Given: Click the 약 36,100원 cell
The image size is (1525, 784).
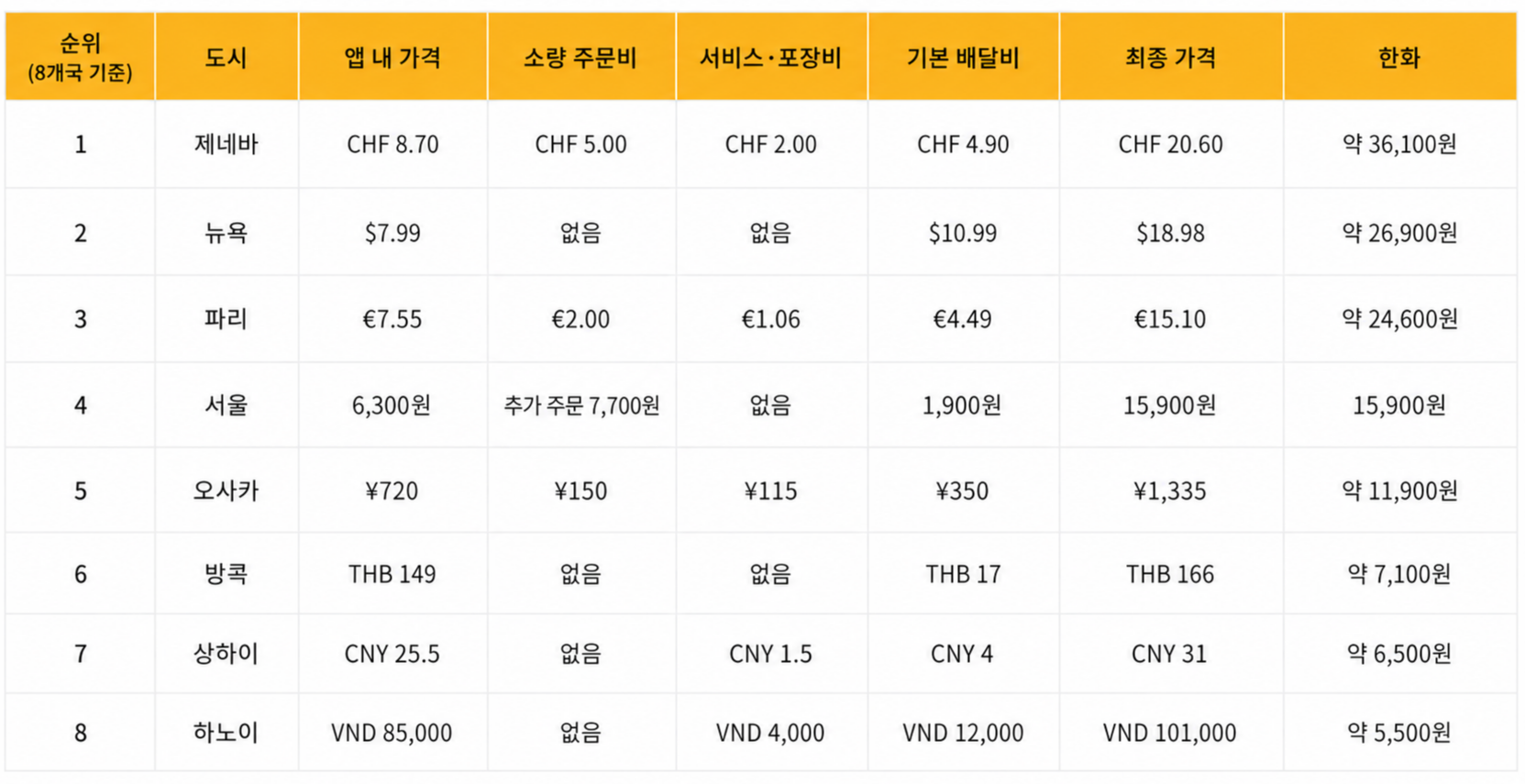Looking at the screenshot, I should point(1399,144).
